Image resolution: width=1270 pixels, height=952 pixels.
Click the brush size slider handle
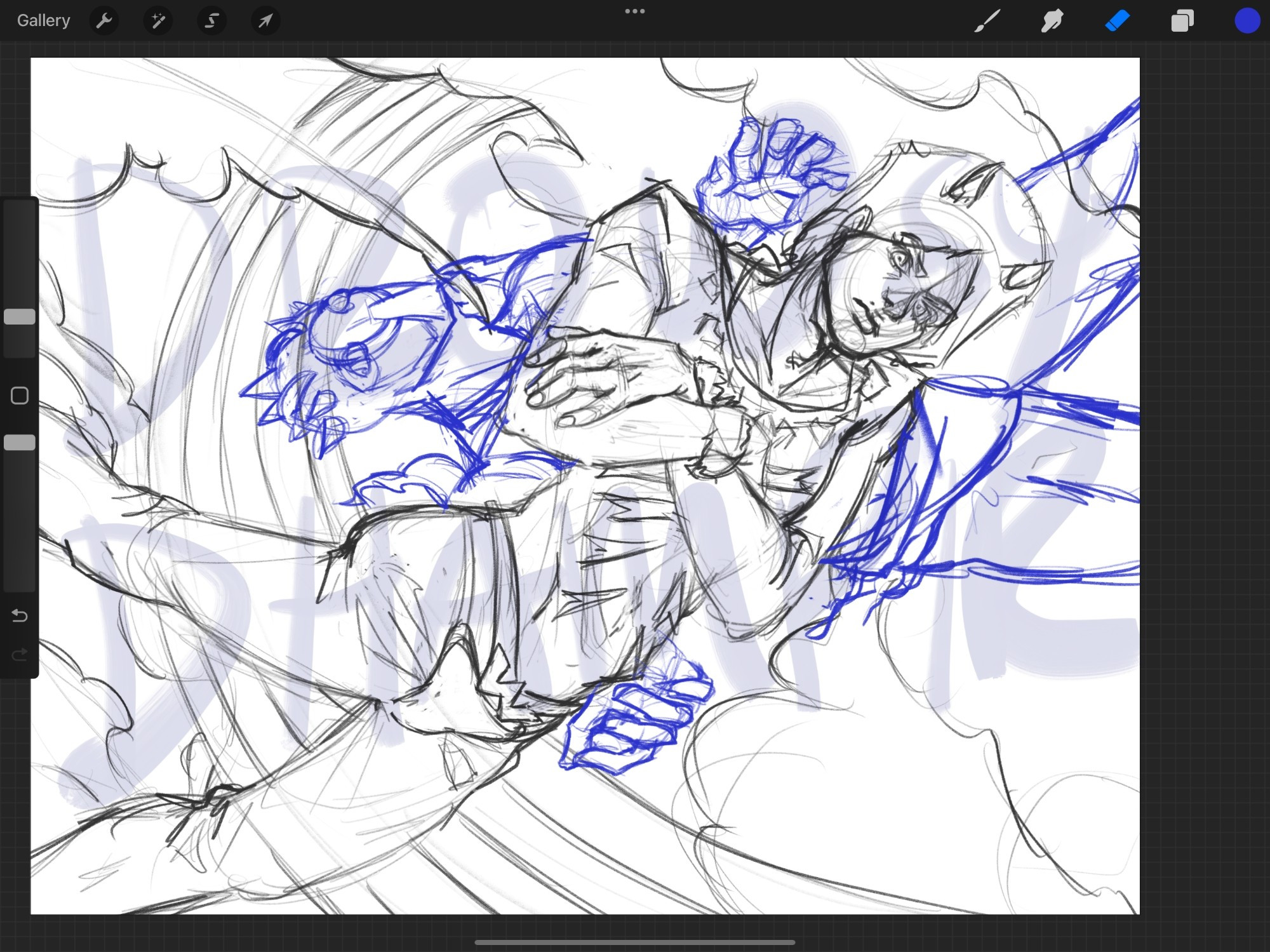click(20, 317)
